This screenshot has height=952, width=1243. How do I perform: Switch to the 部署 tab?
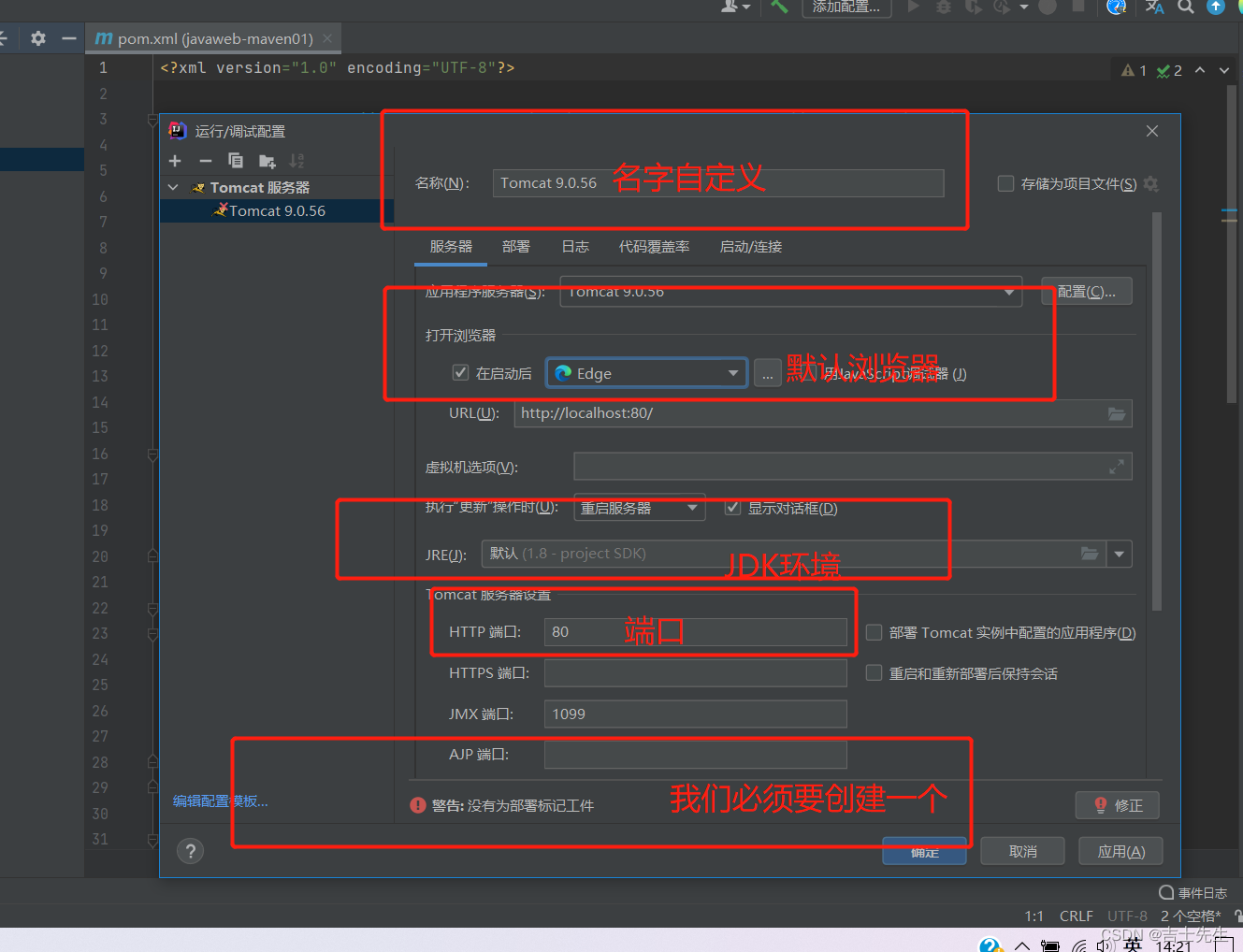[x=516, y=247]
